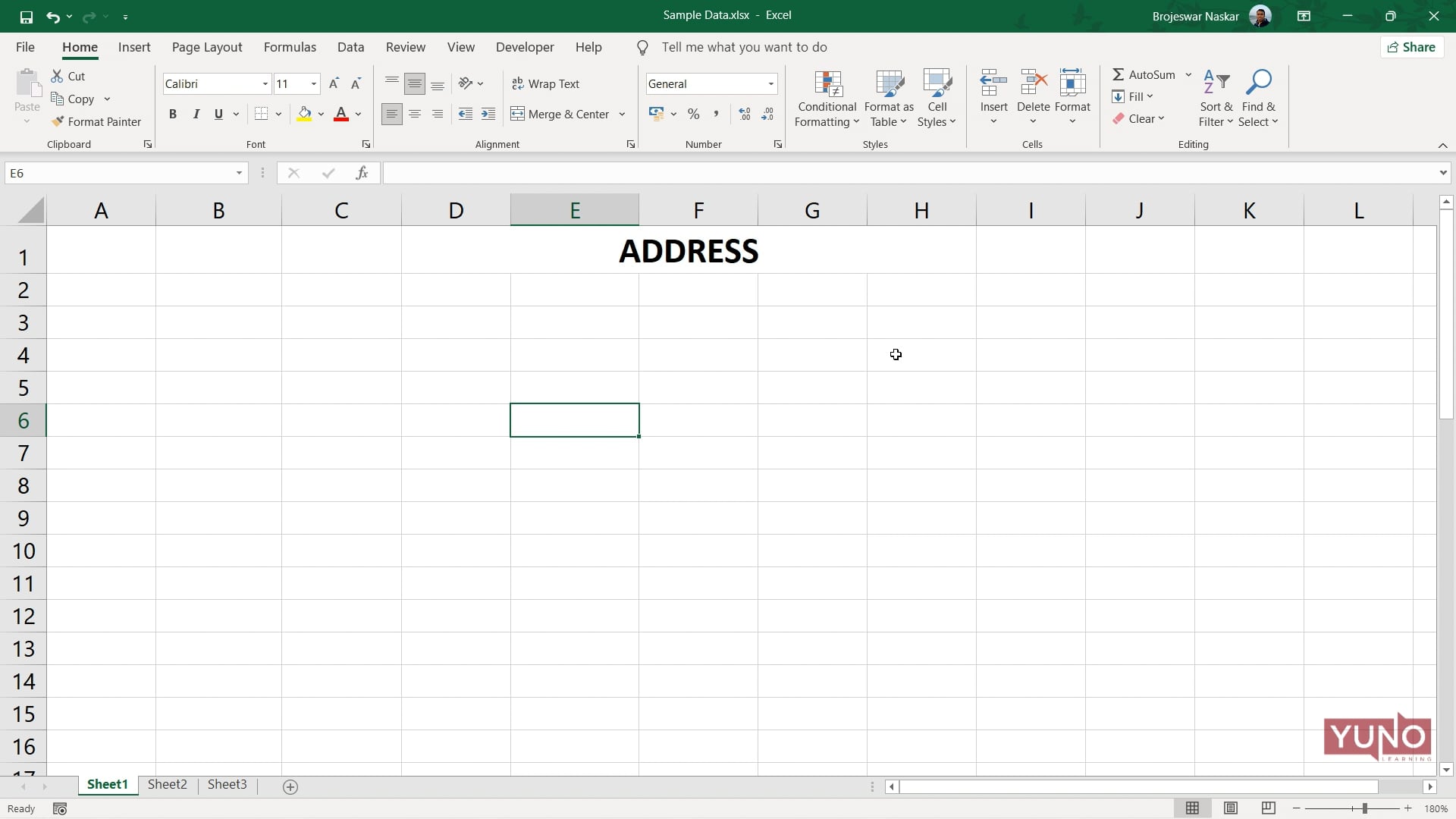Toggle Top Align
Image resolution: width=1456 pixels, height=819 pixels.
click(x=391, y=83)
